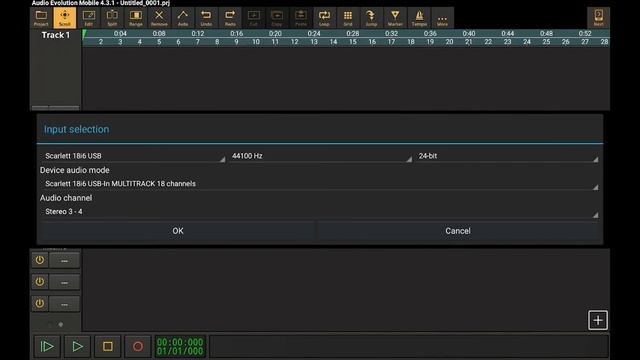This screenshot has width=640, height=360.
Task: Click the Next screen icon
Action: (598, 18)
